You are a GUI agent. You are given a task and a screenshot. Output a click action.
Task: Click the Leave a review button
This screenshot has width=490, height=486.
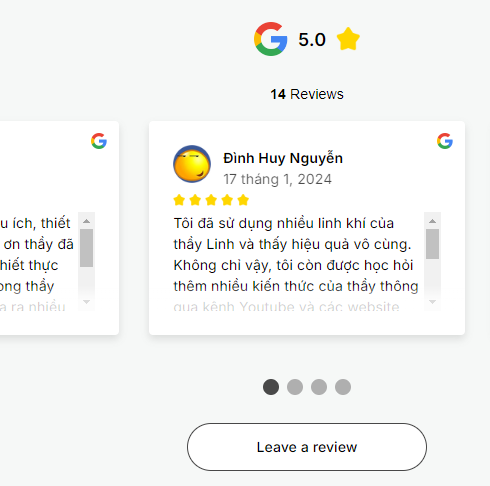pyautogui.click(x=307, y=447)
